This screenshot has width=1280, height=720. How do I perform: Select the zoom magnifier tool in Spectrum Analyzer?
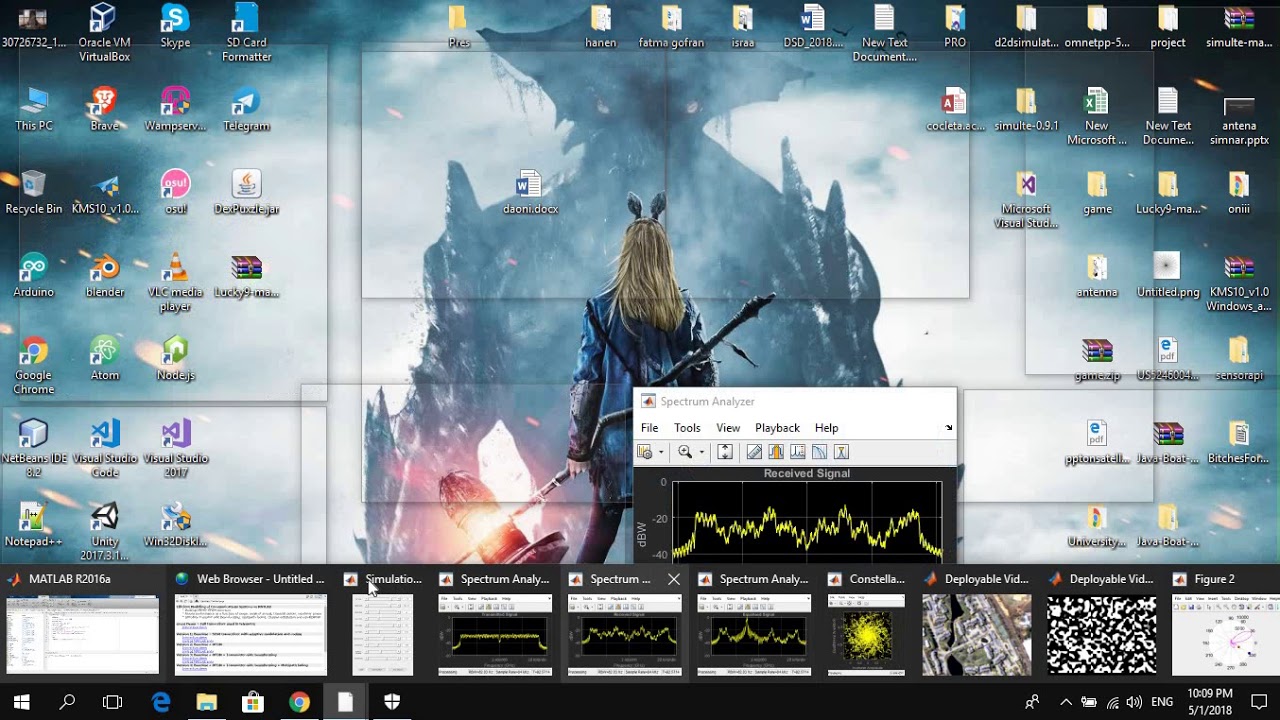tap(685, 452)
